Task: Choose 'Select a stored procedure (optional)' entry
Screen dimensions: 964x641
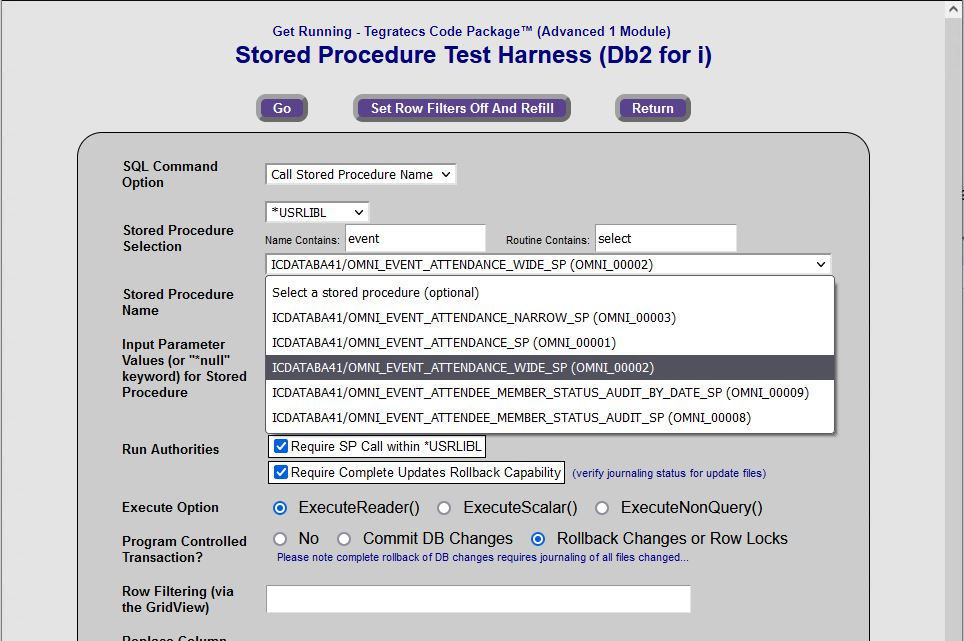Action: coord(375,293)
